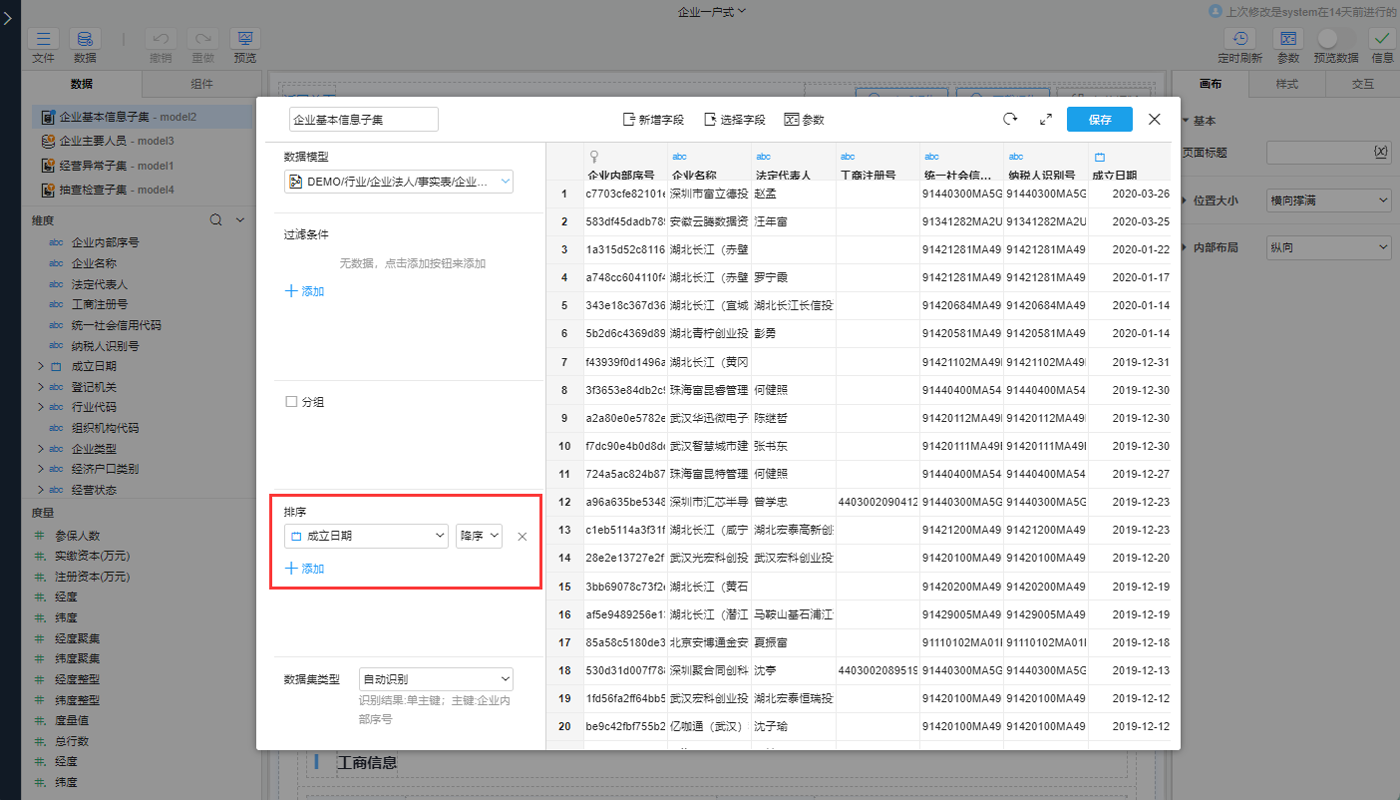
Task: Open the 数据模型 data model dropdown
Action: [x=398, y=182]
